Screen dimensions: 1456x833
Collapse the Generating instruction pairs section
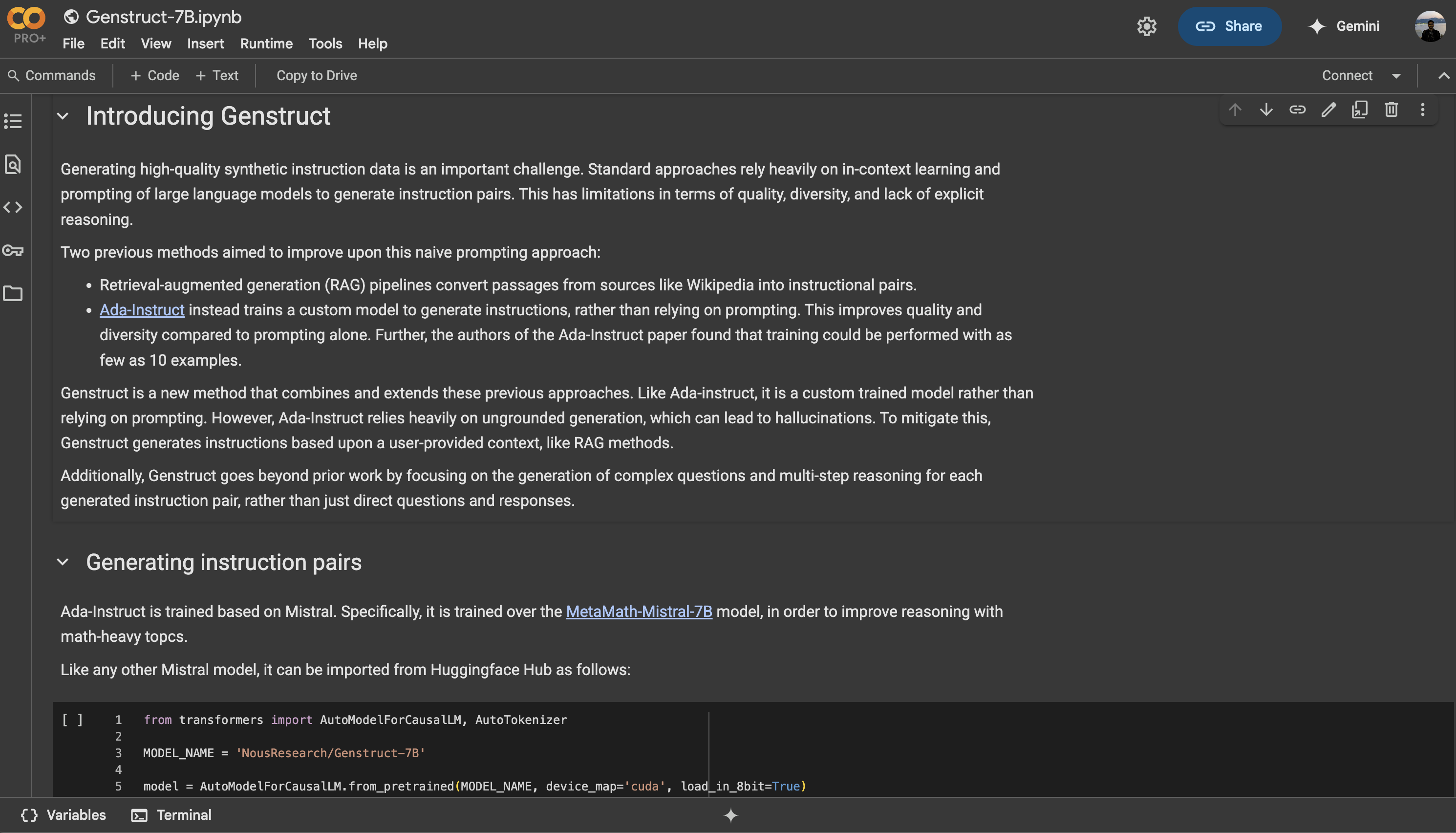tap(63, 562)
